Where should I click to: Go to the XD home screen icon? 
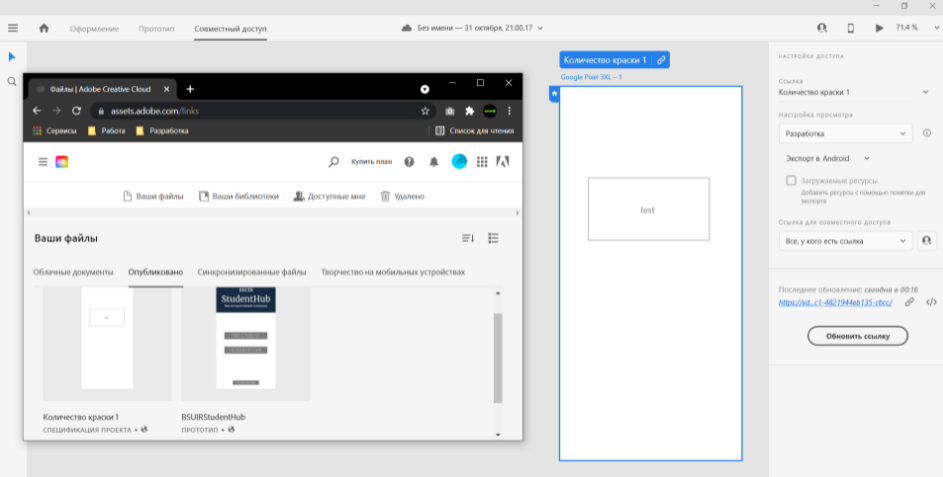44,28
